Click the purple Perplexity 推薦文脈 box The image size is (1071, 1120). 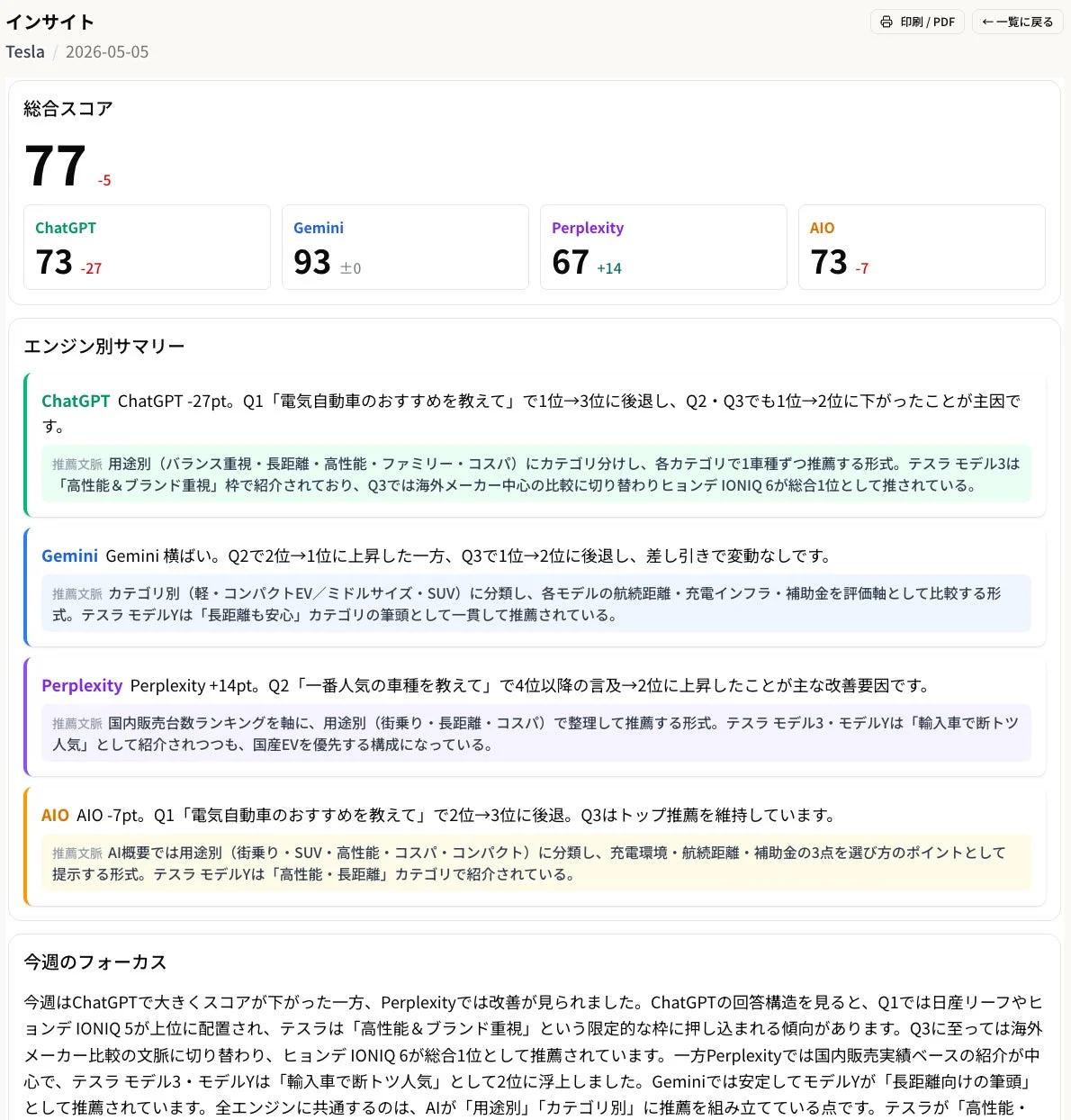pos(536,734)
